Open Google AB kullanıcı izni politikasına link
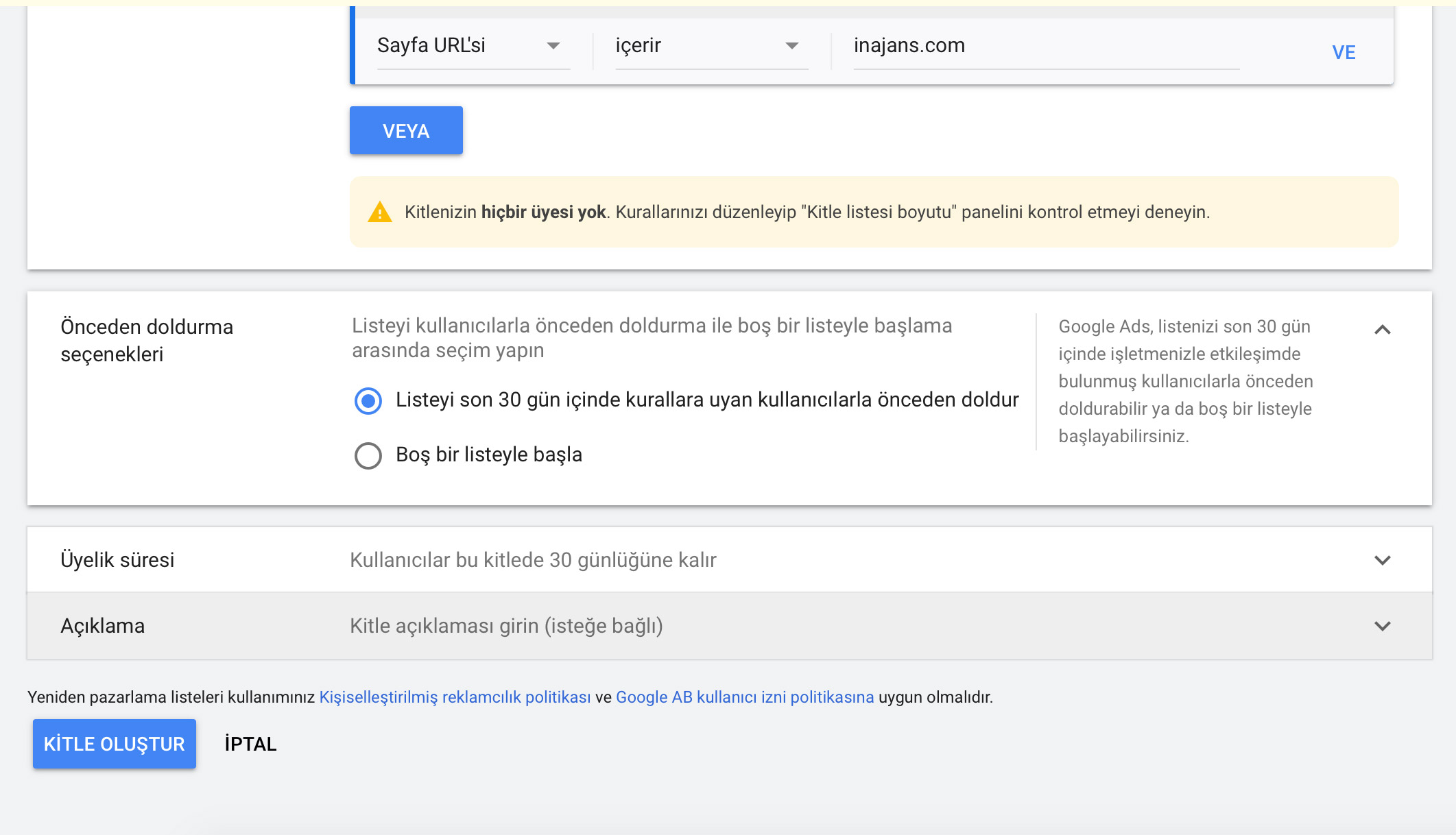The image size is (1456, 835). [745, 697]
